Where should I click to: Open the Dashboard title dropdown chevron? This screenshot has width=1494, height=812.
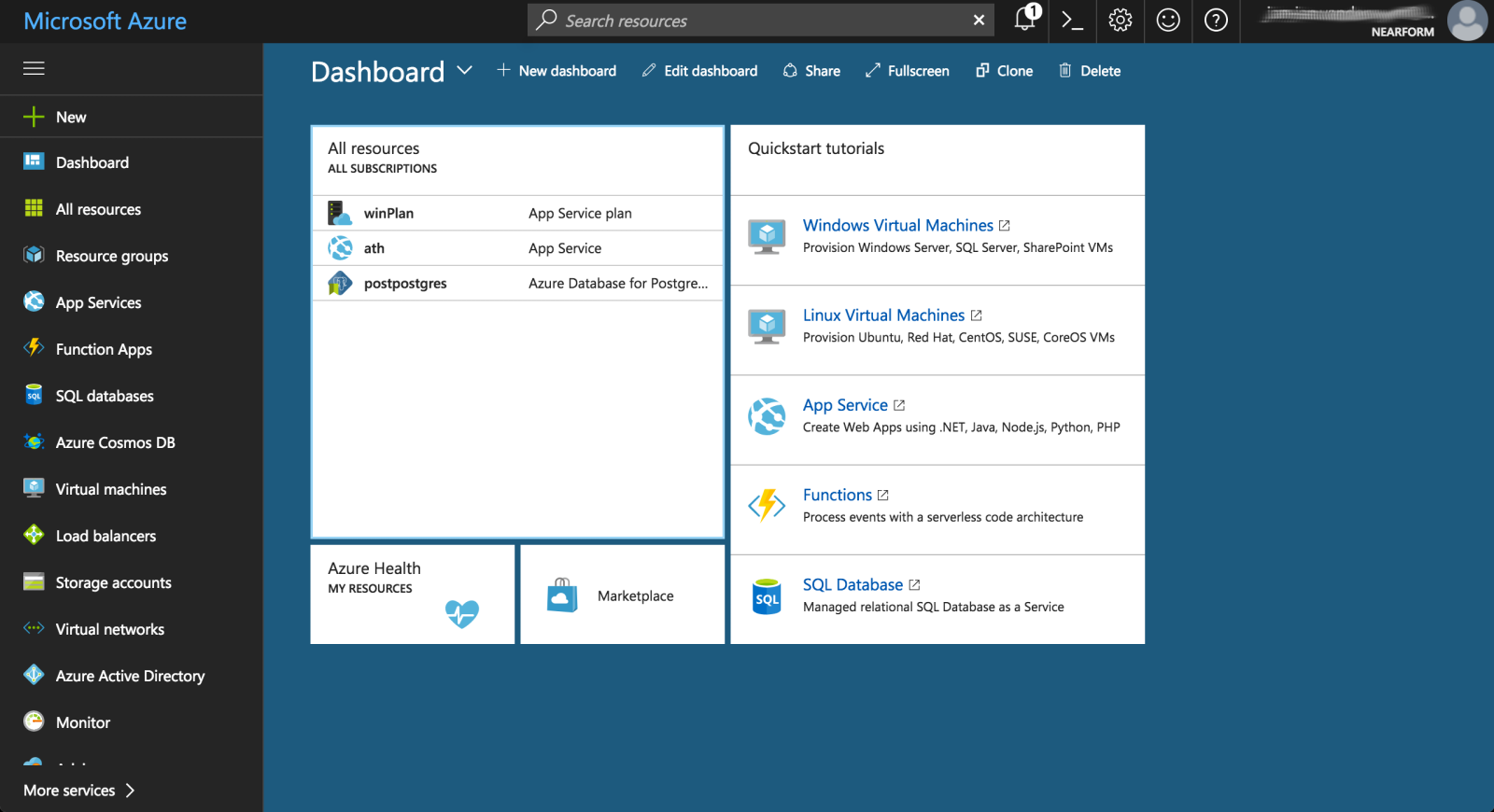click(x=464, y=70)
